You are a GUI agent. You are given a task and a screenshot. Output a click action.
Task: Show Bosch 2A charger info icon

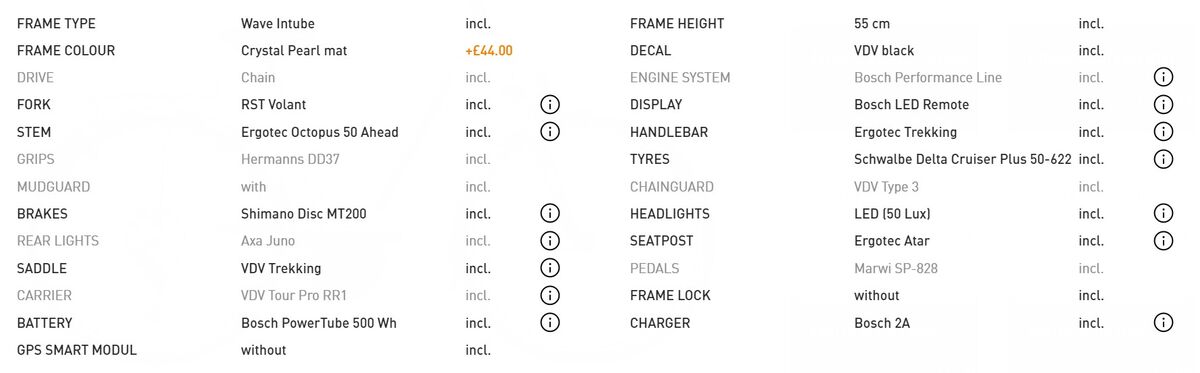1162,322
